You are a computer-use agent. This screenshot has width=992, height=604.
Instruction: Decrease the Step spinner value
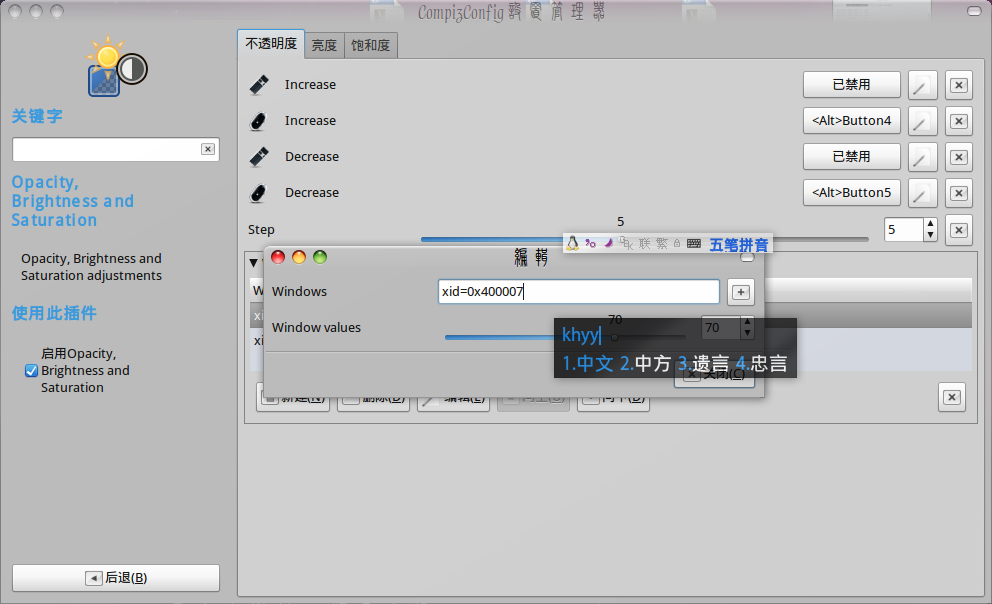pos(930,235)
